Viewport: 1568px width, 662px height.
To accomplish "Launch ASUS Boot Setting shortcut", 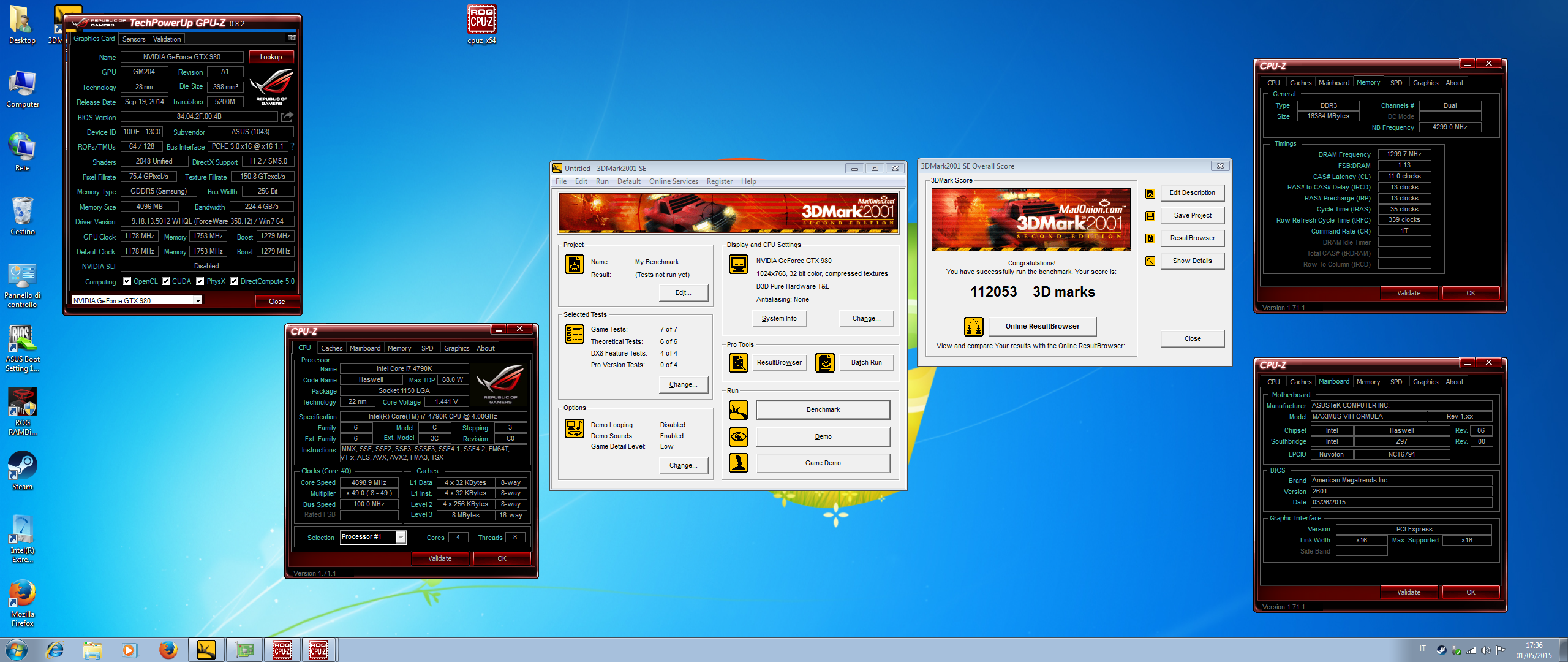I will tap(23, 349).
